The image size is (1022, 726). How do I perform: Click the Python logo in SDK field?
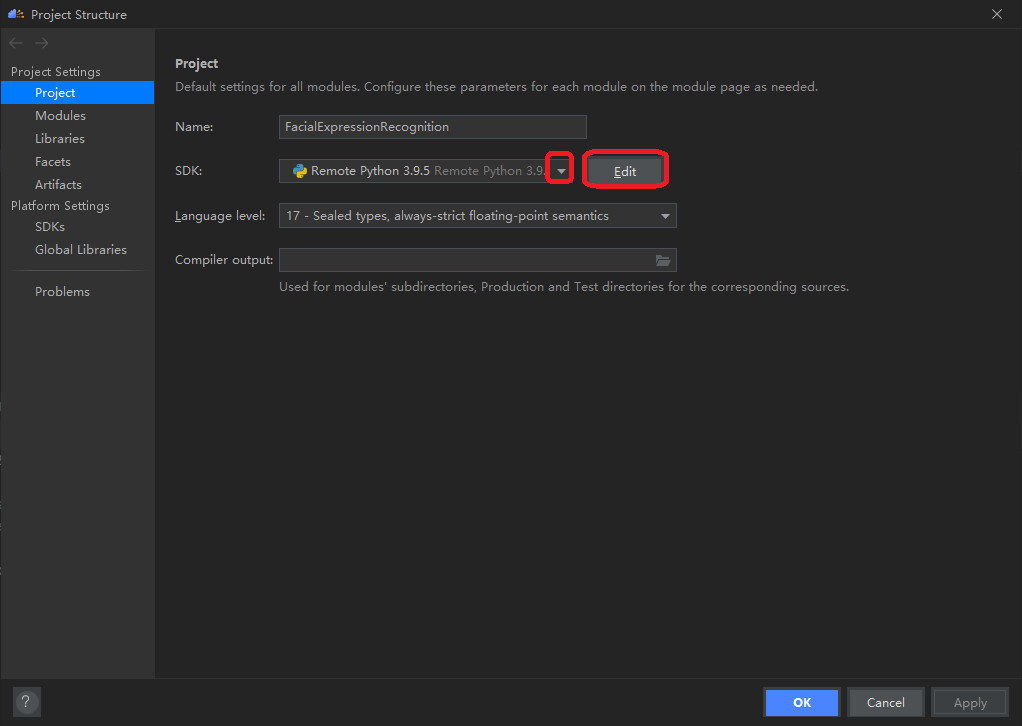click(x=300, y=171)
